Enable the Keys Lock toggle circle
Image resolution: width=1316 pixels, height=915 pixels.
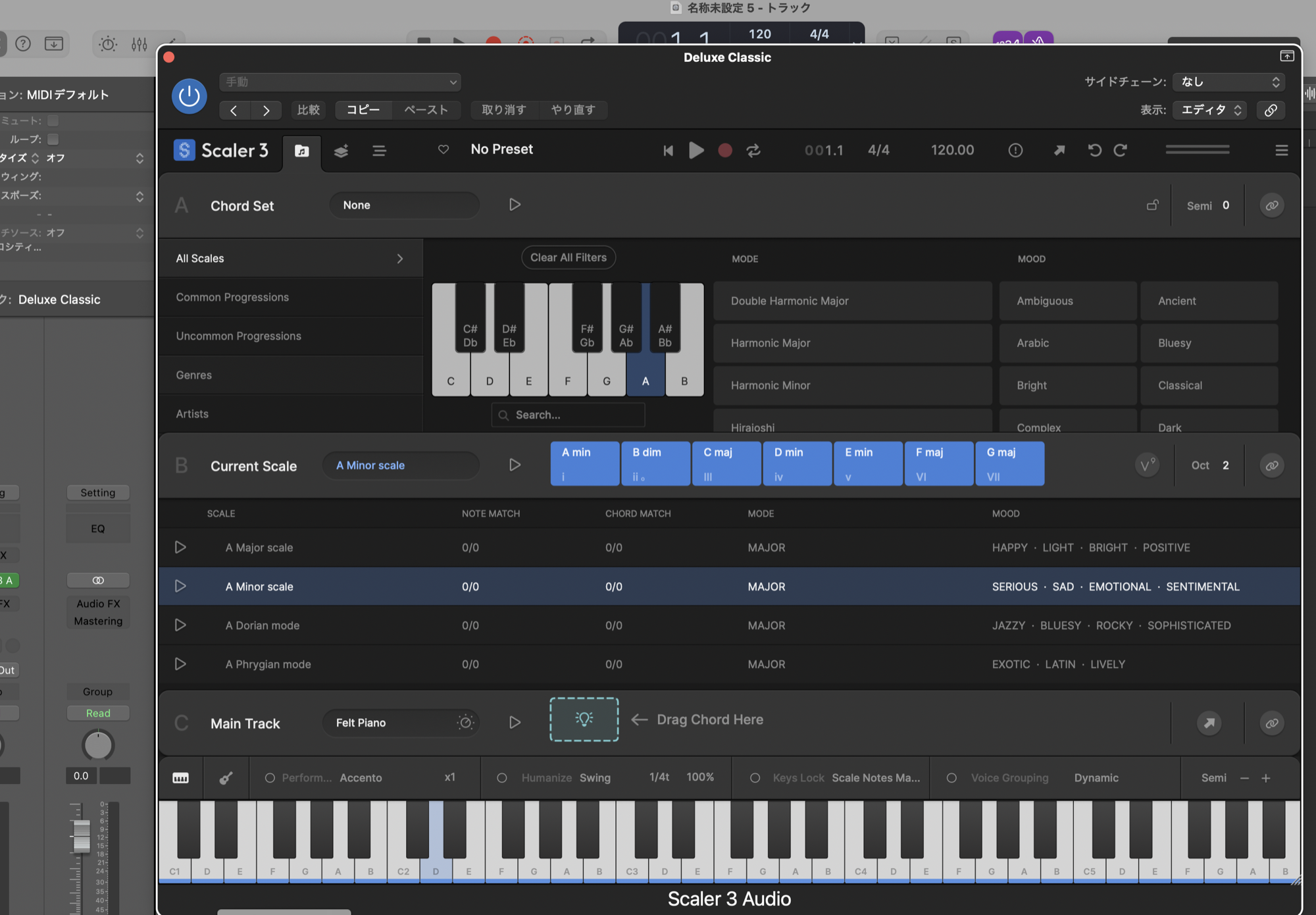tap(755, 778)
